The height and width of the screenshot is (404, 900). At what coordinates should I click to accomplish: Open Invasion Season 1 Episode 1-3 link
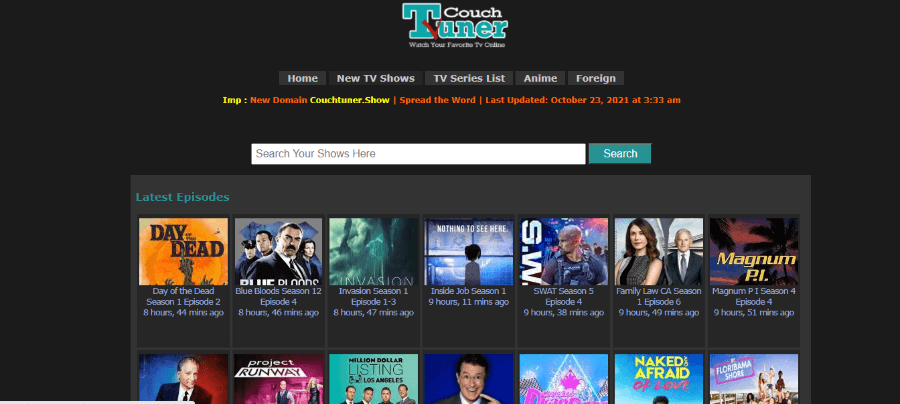tap(374, 297)
